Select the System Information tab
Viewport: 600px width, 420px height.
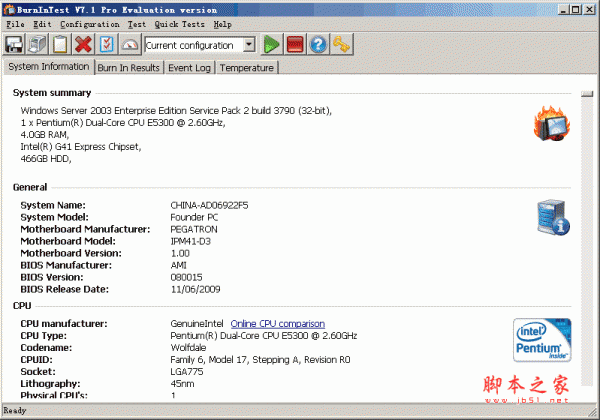coord(49,67)
